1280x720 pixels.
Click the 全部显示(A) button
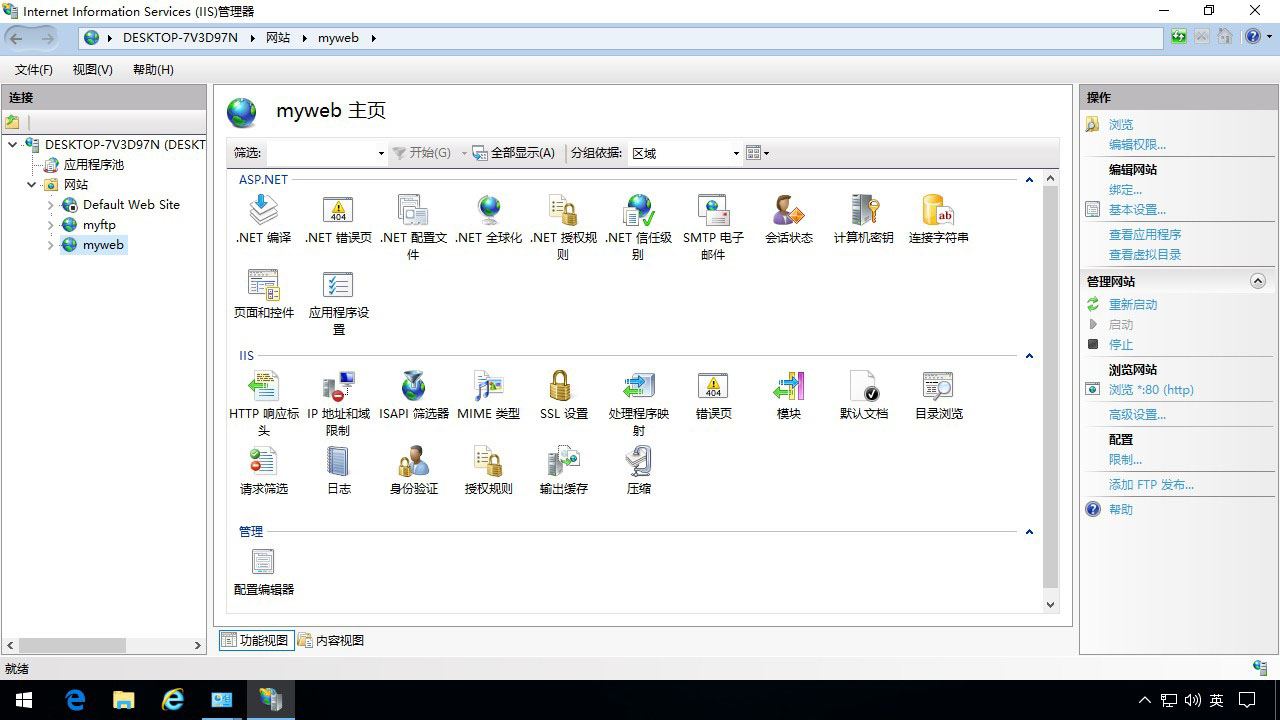(514, 153)
